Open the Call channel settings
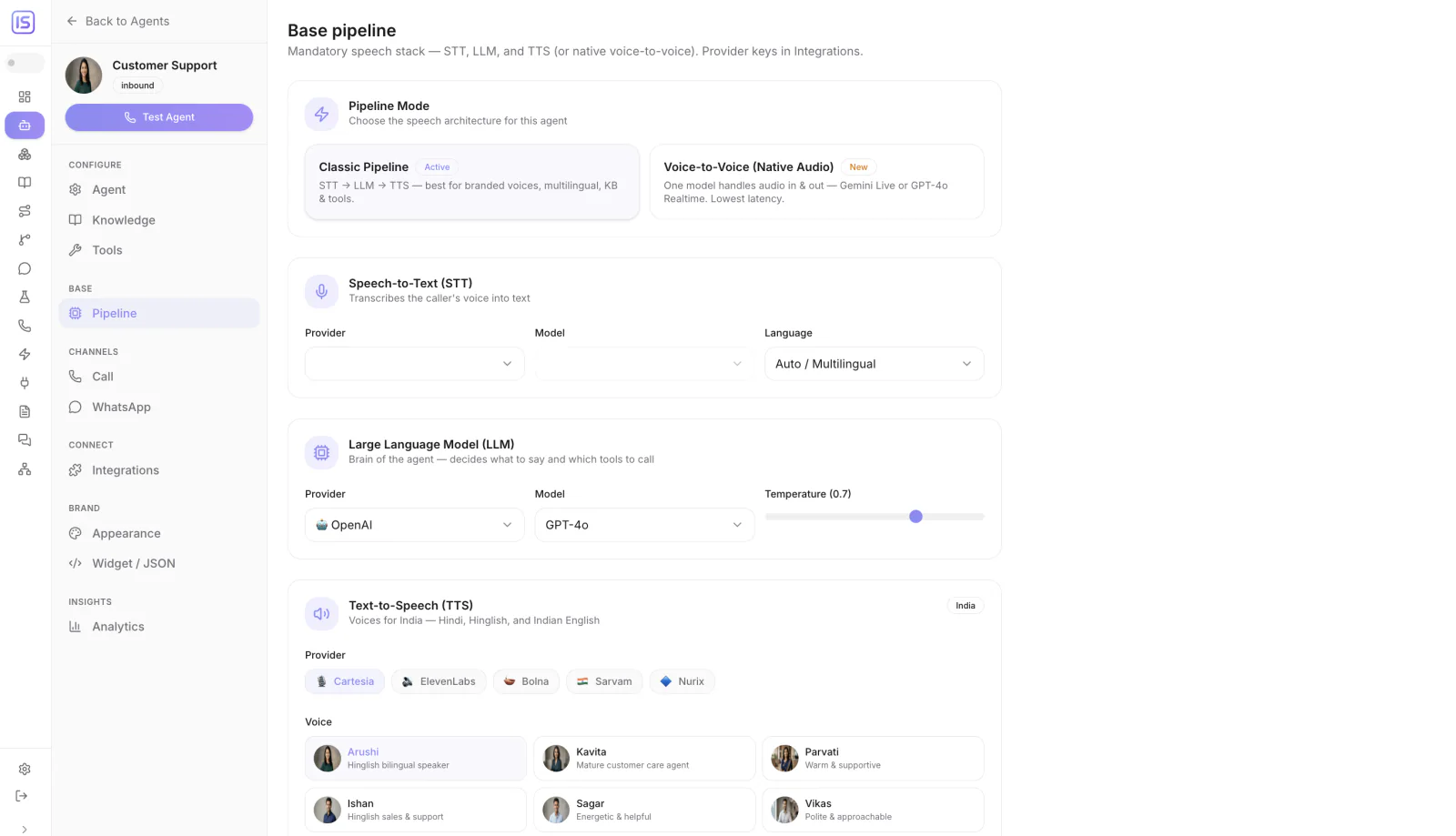The image size is (1456, 836). coord(159,377)
